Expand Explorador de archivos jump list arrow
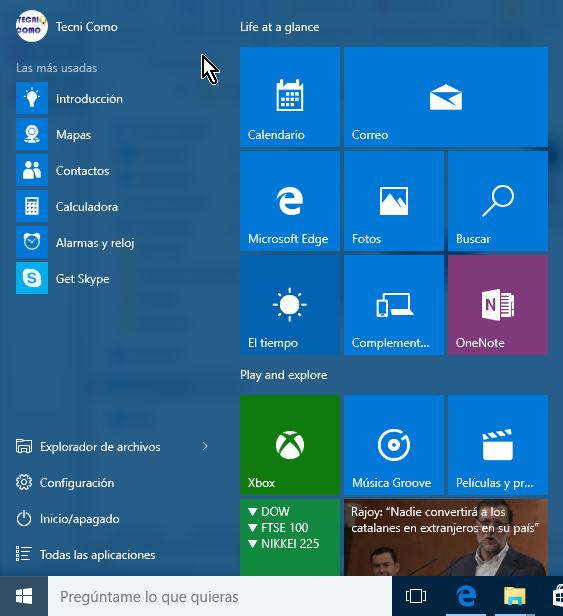 (205, 446)
